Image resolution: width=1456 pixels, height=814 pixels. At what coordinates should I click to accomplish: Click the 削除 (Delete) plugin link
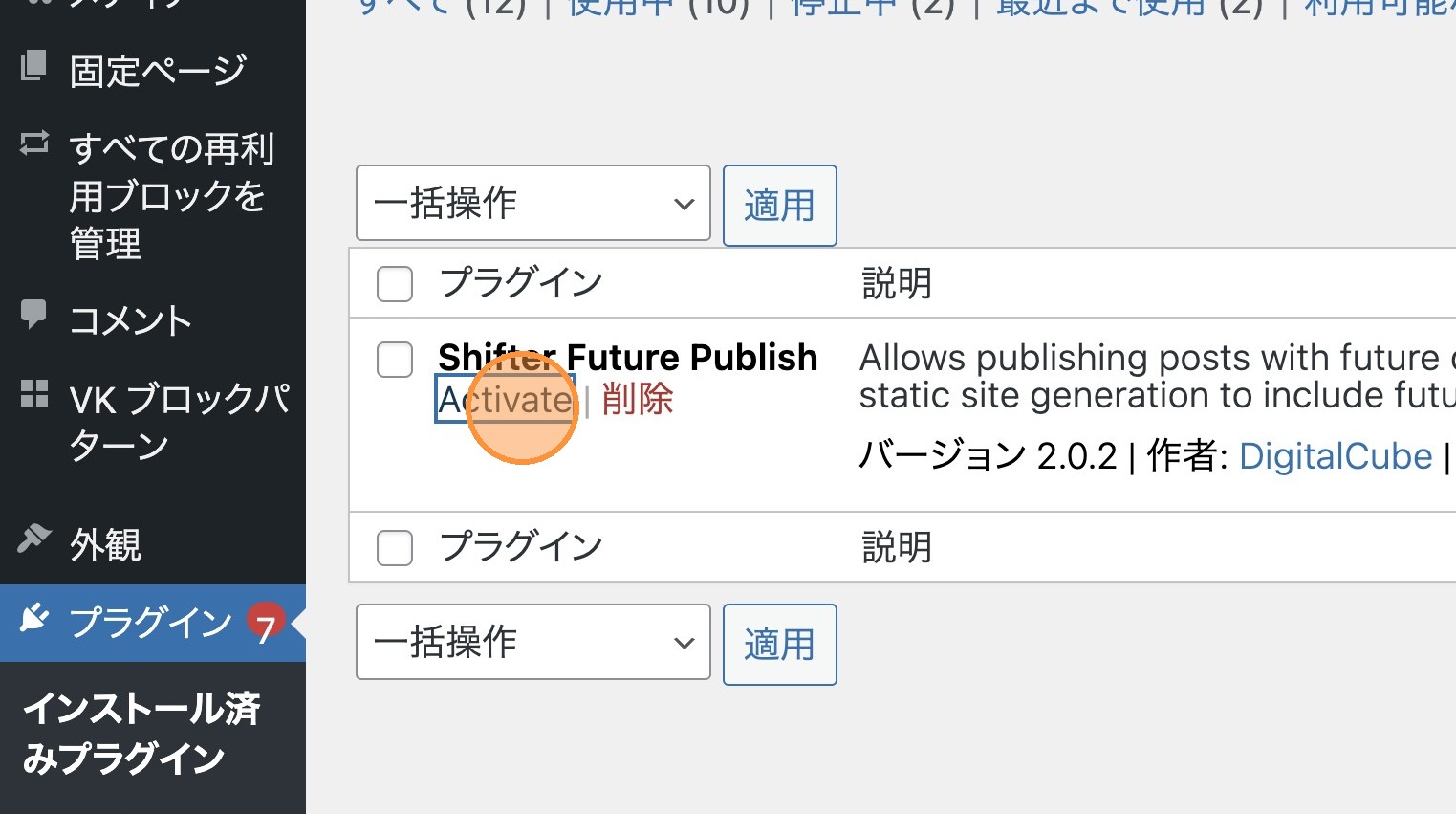click(x=638, y=400)
